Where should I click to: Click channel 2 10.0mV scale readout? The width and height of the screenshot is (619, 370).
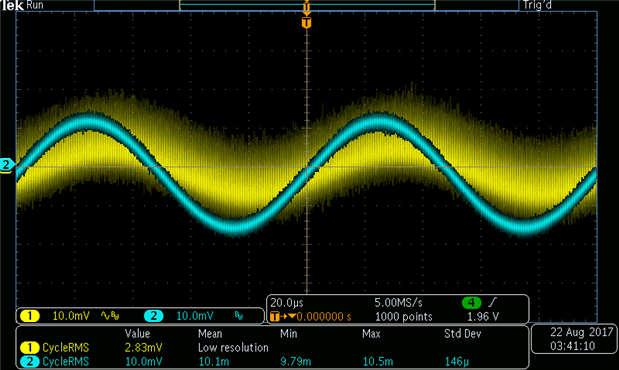tap(195, 316)
